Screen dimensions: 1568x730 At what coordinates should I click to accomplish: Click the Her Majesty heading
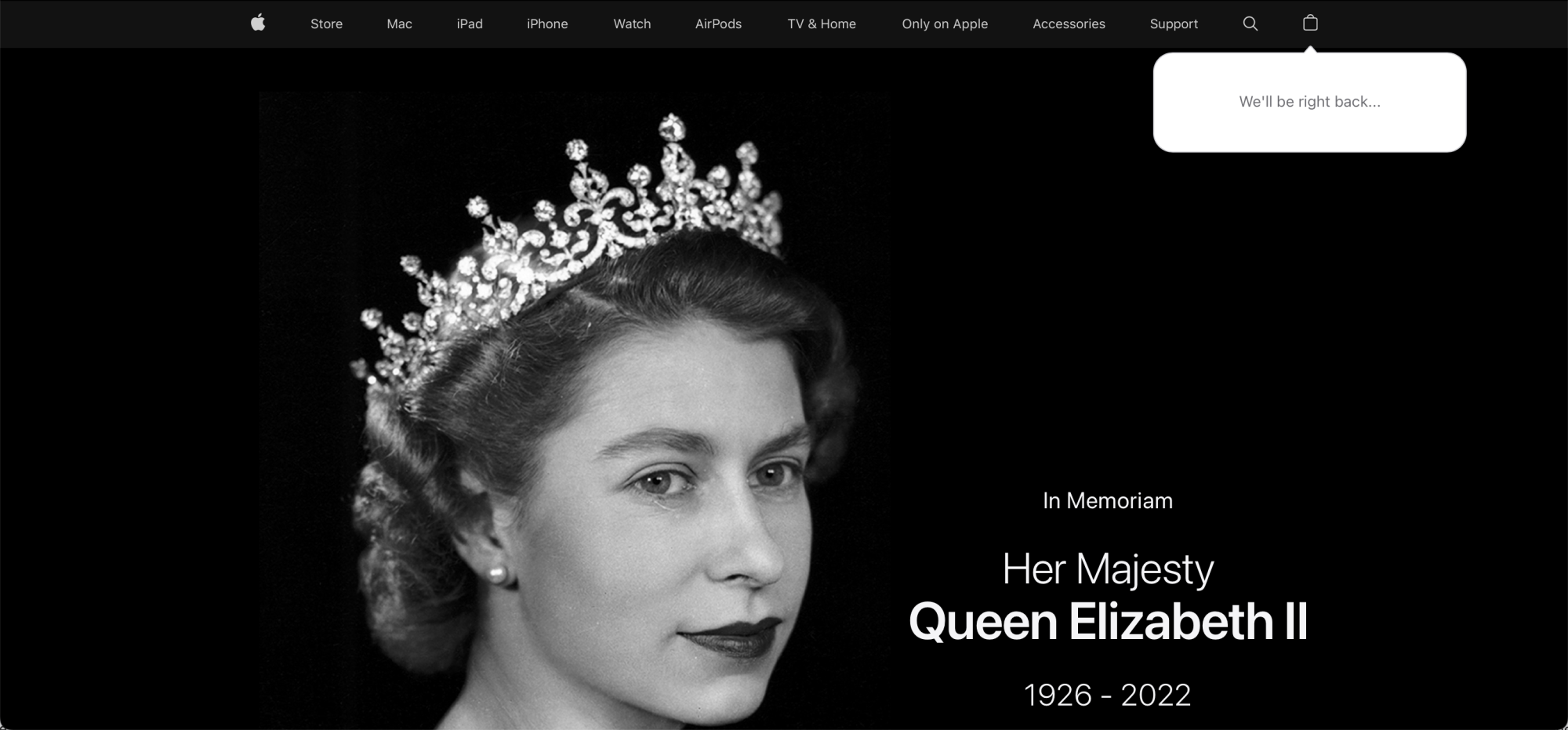(1108, 568)
